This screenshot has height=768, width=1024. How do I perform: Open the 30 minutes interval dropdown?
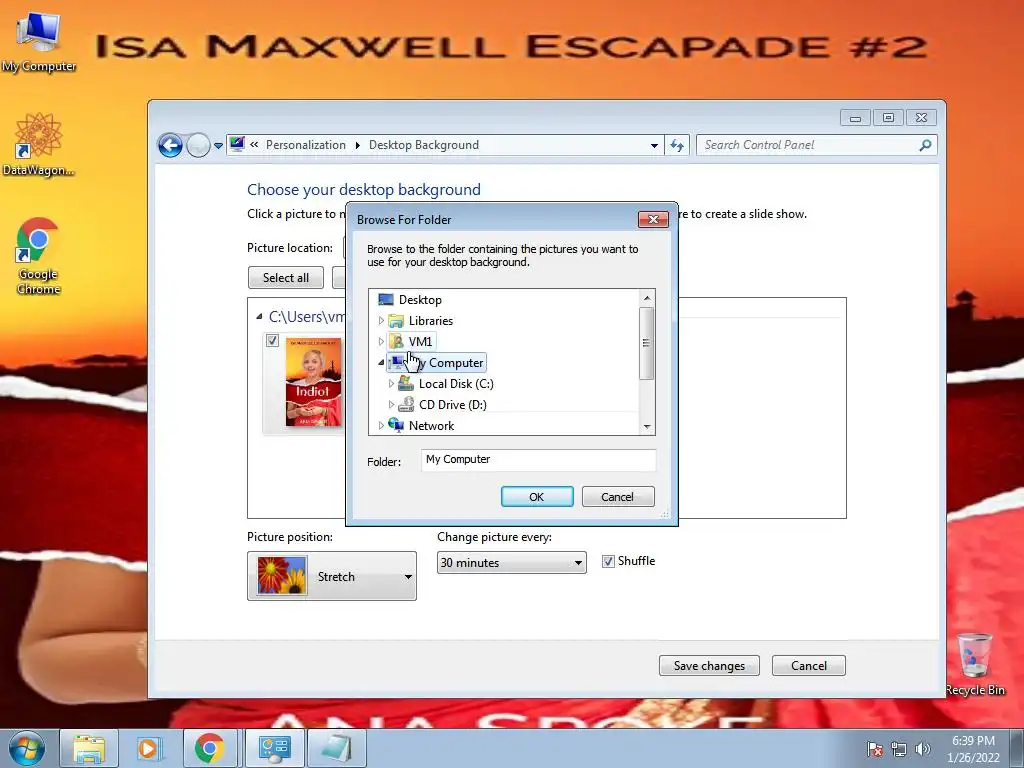[x=511, y=562]
